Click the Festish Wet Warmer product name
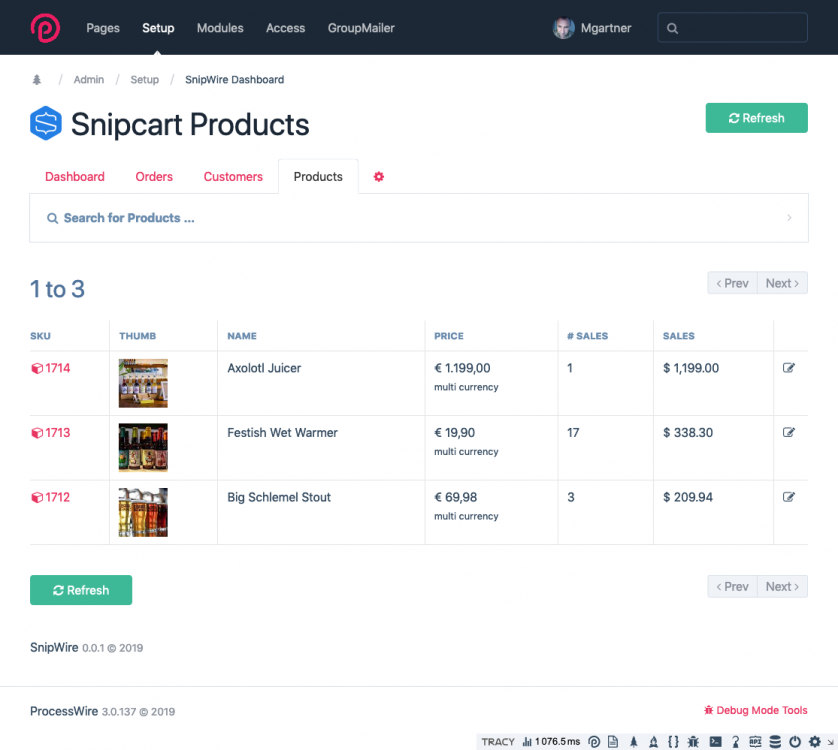 click(282, 432)
